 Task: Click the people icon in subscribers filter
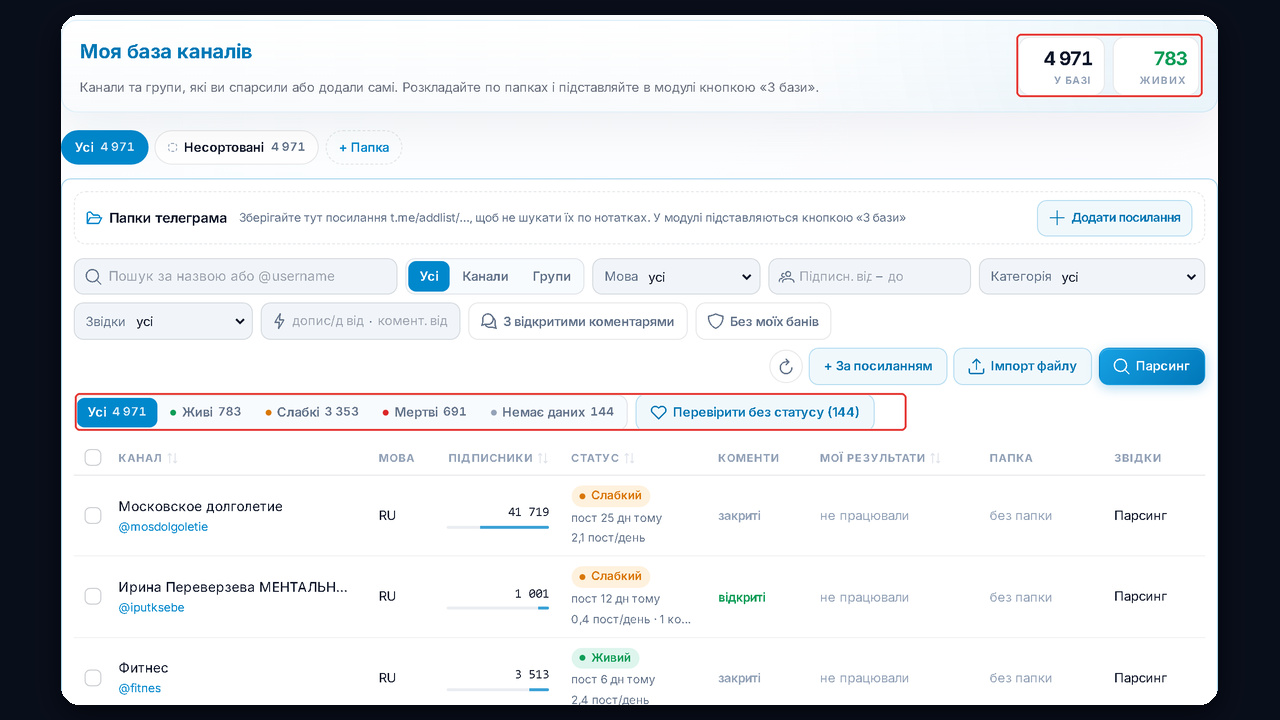click(x=787, y=277)
